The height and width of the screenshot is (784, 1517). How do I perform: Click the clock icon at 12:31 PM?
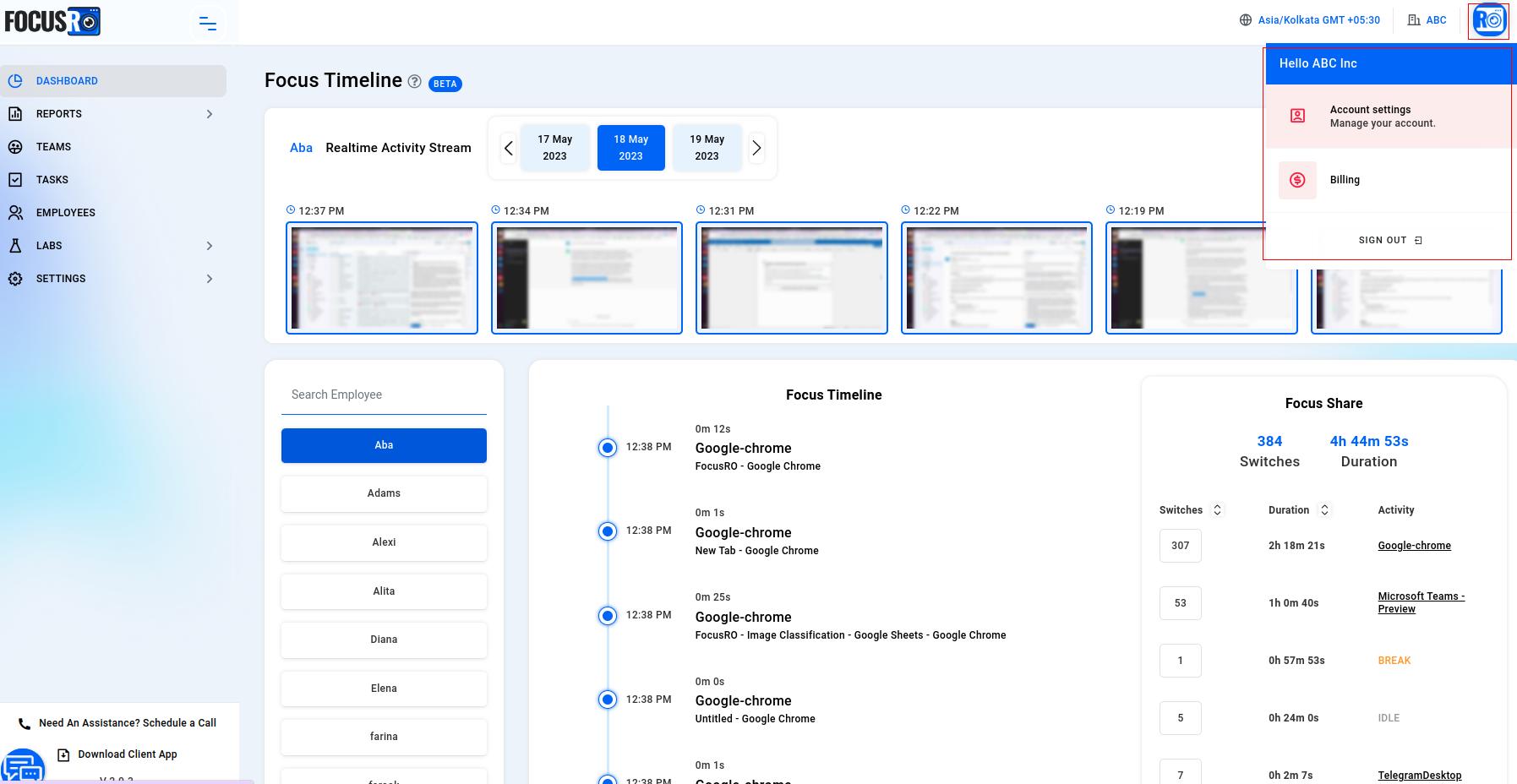(701, 210)
